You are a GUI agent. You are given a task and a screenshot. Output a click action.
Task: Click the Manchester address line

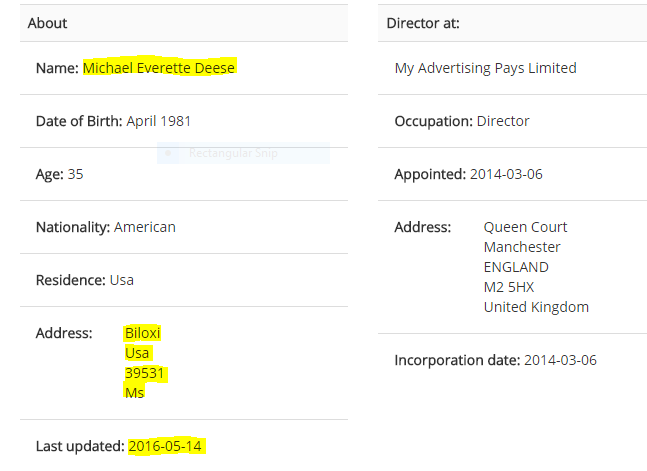coord(522,247)
